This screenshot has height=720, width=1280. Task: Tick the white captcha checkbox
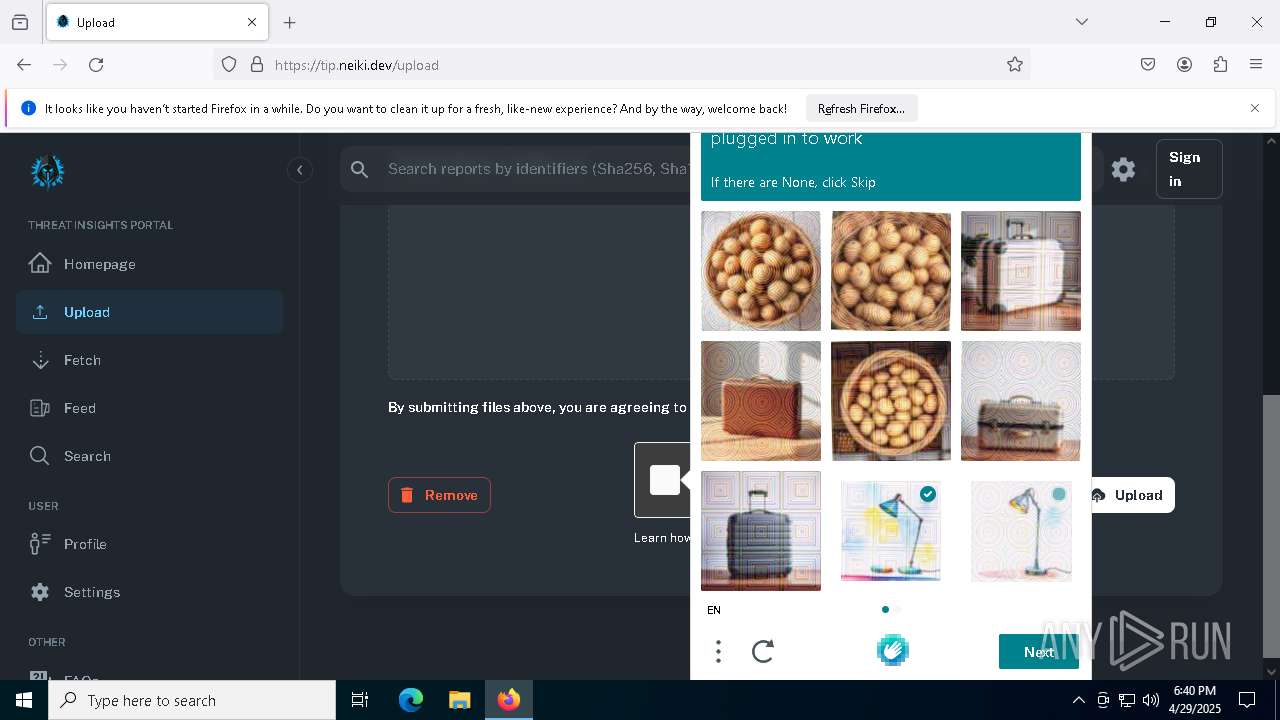tap(665, 480)
